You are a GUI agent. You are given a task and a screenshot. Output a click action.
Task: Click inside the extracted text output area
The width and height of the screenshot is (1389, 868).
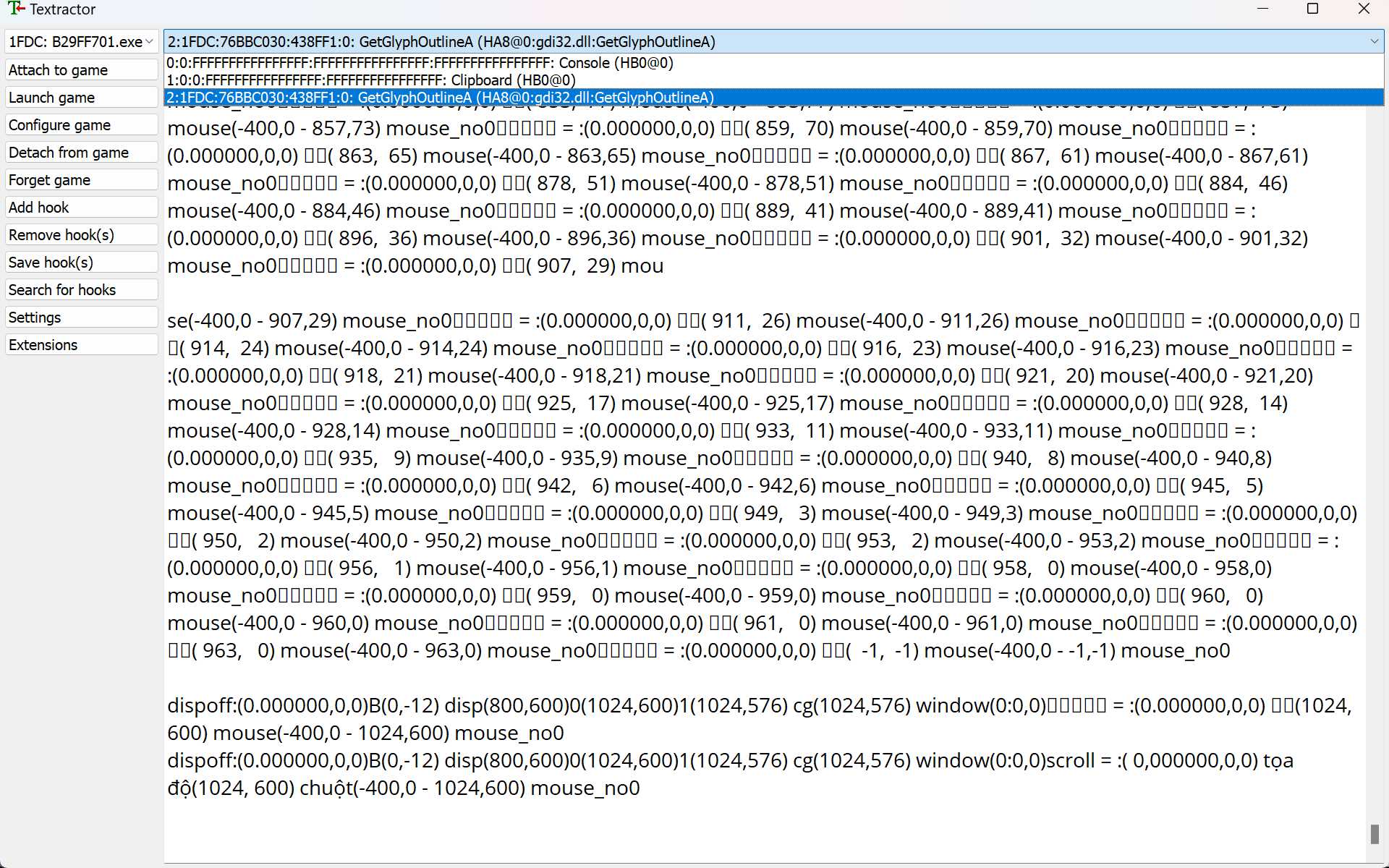pos(723,506)
